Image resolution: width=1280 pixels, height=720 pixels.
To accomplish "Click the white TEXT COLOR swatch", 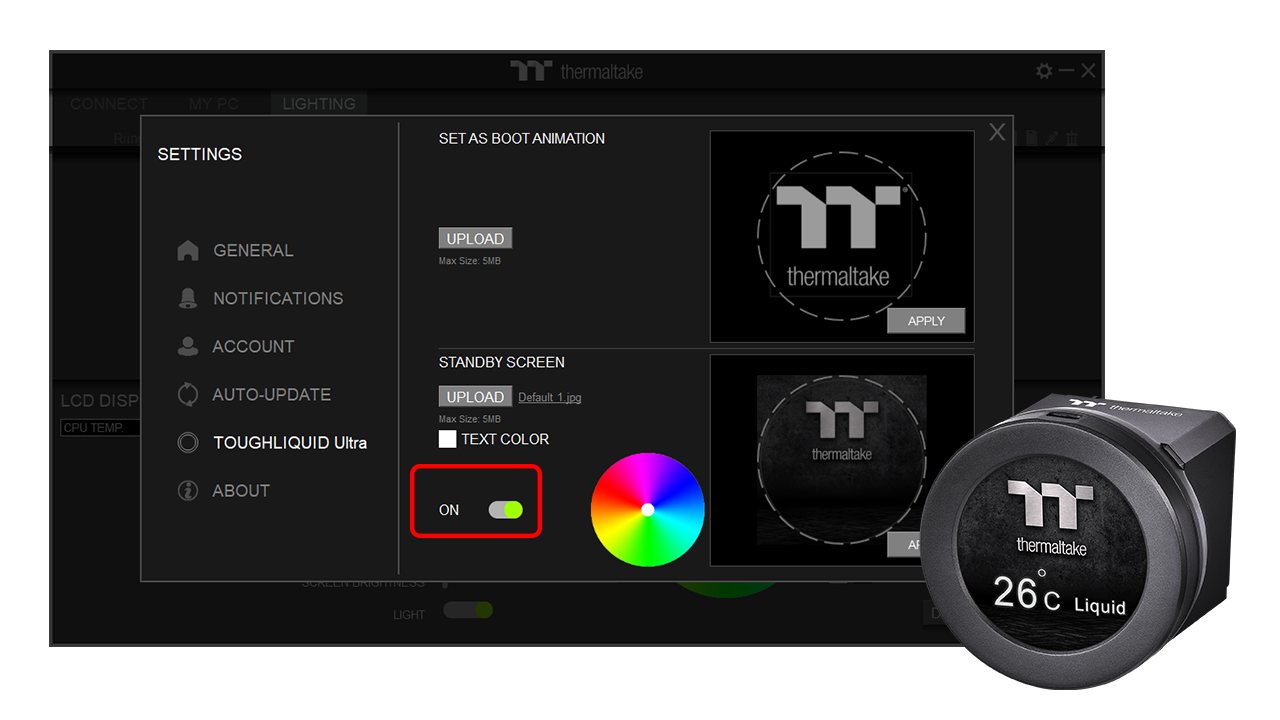I will click(447, 439).
